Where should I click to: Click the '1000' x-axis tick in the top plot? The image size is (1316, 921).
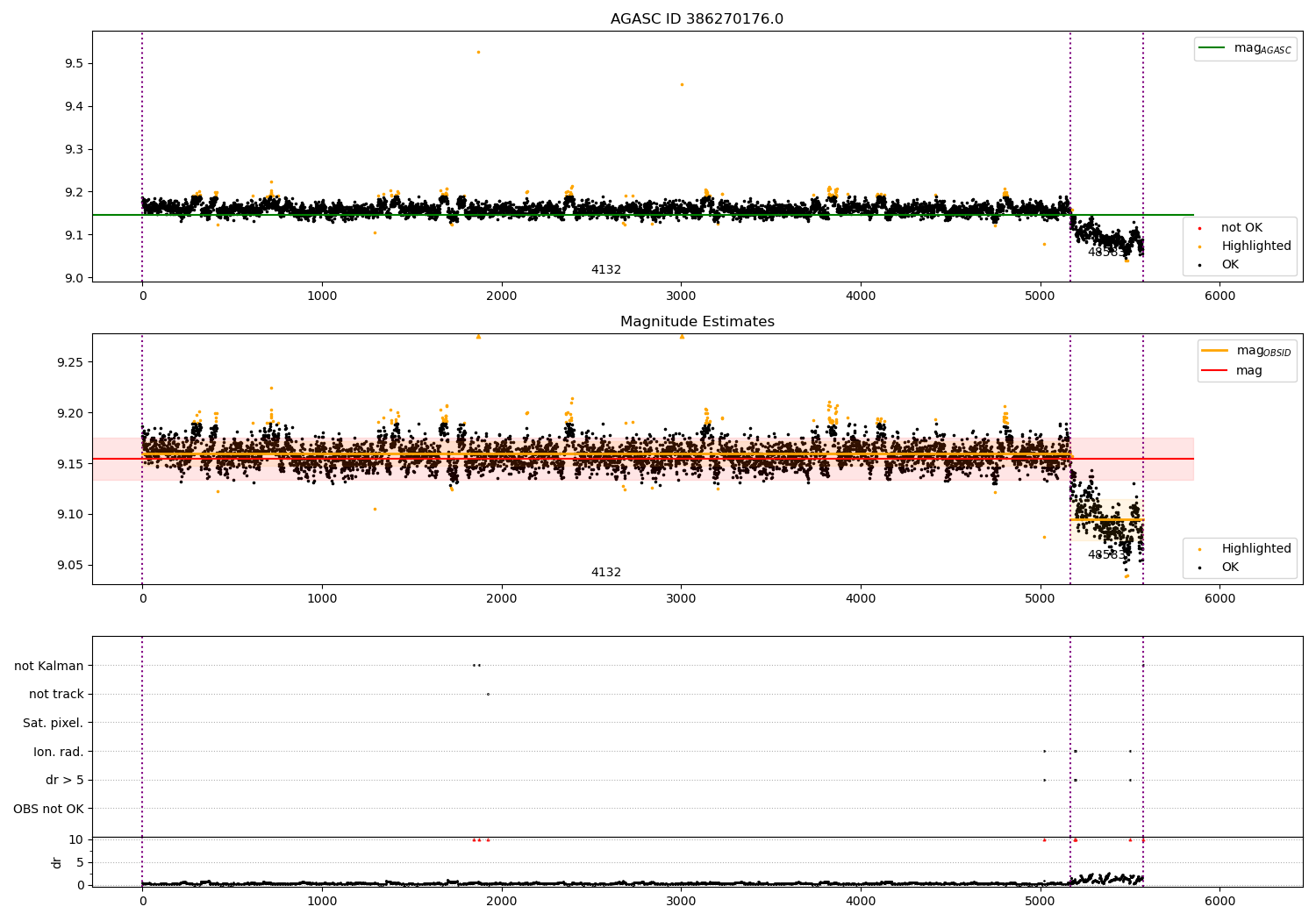coord(322,296)
